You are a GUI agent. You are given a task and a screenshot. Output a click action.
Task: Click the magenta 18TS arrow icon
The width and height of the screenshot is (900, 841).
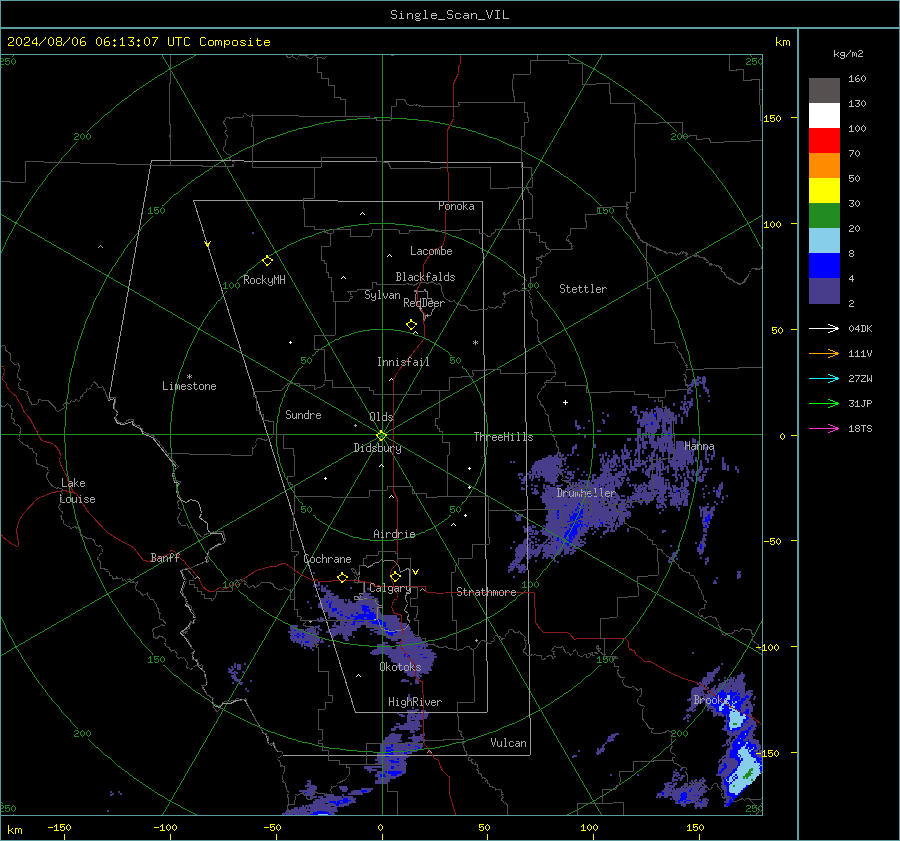pos(824,428)
